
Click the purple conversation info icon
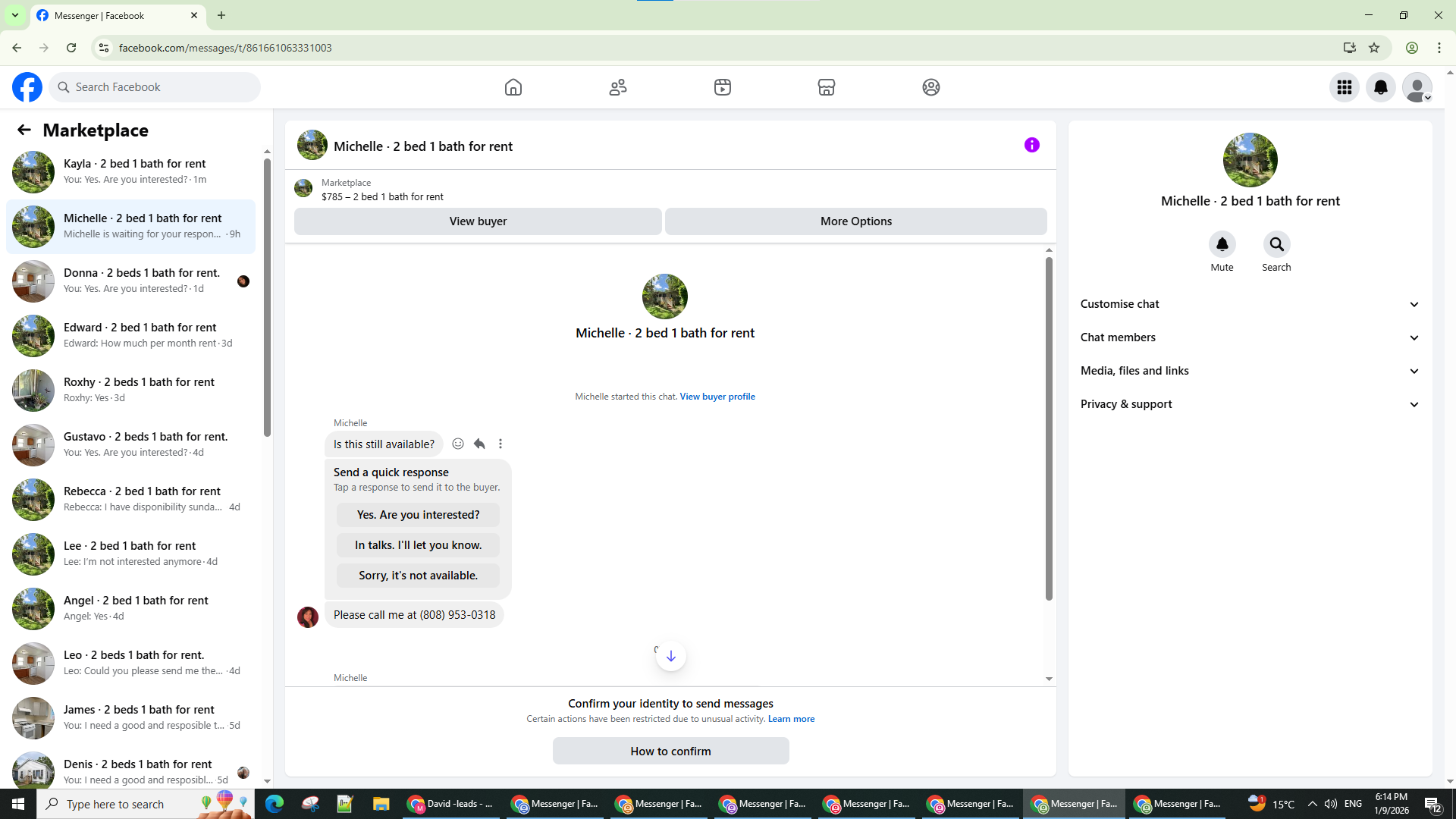(1031, 145)
